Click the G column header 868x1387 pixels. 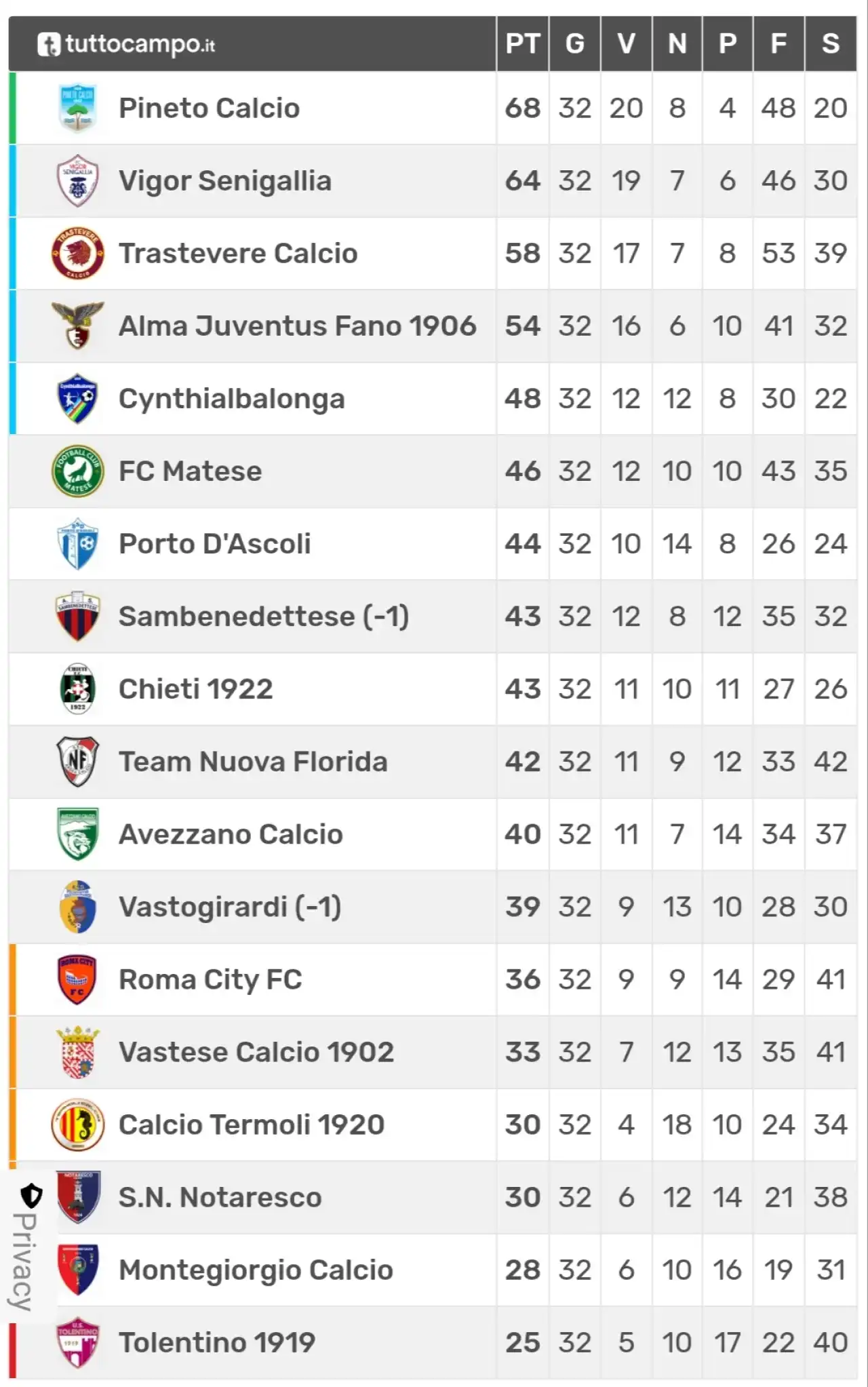click(574, 43)
